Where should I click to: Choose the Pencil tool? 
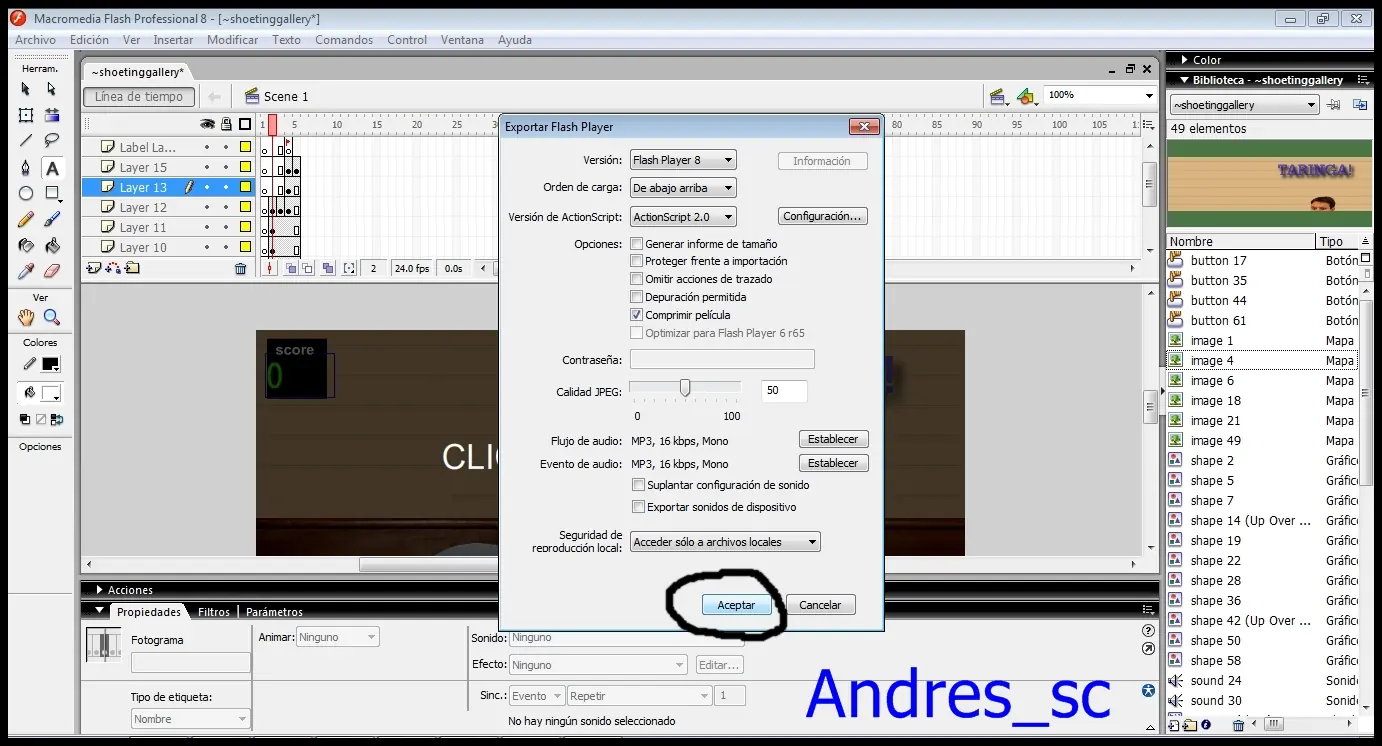pyautogui.click(x=26, y=219)
